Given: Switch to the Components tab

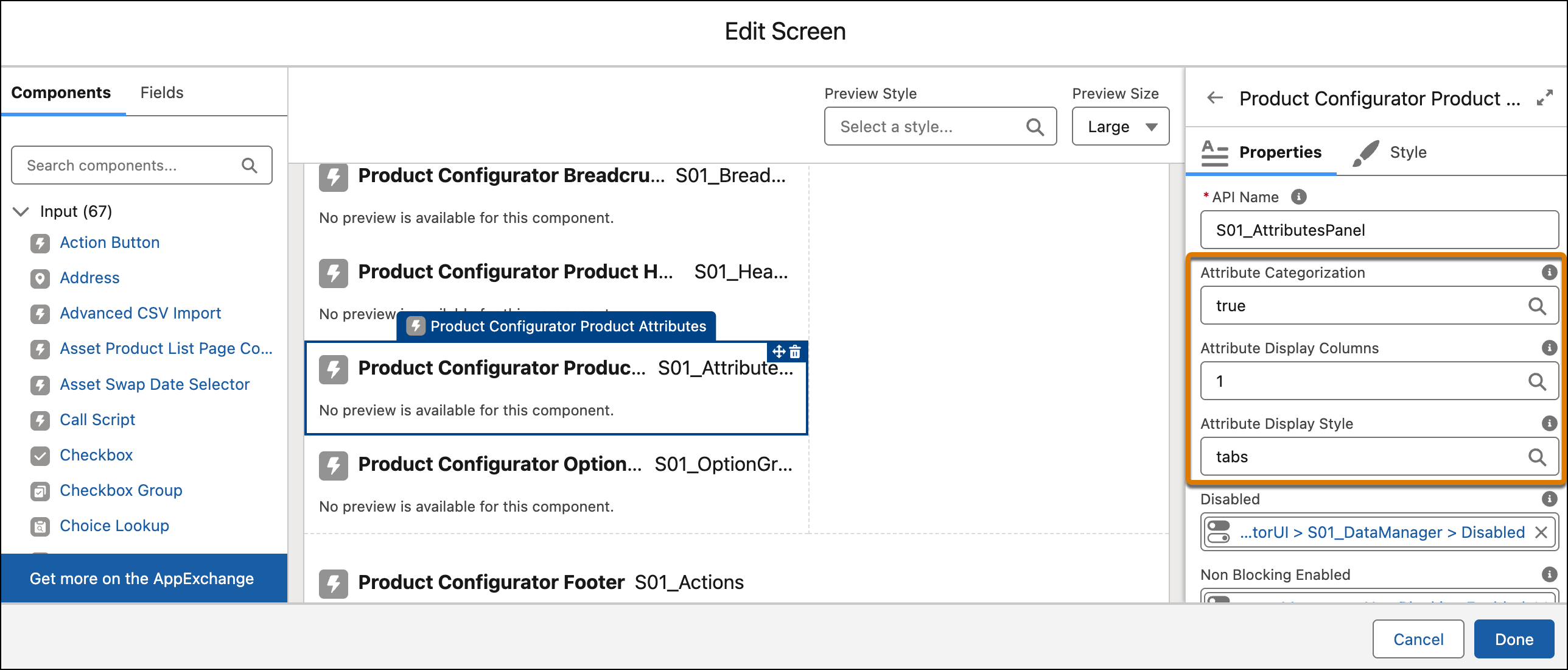Looking at the screenshot, I should pos(61,93).
